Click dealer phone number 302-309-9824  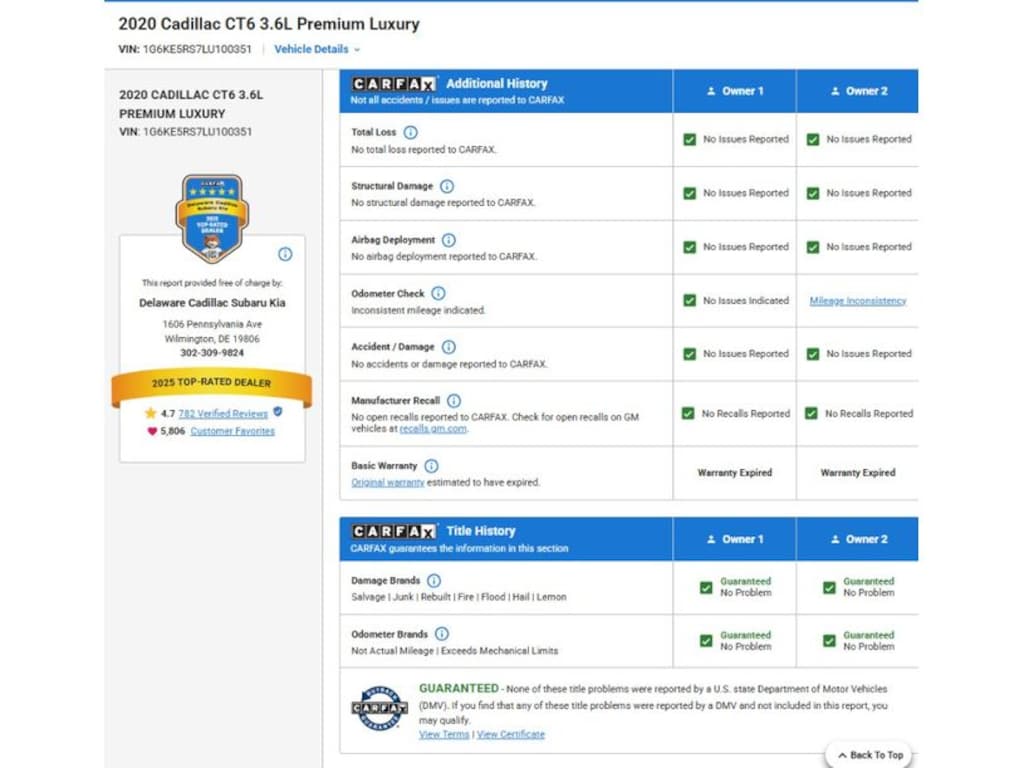click(x=212, y=353)
